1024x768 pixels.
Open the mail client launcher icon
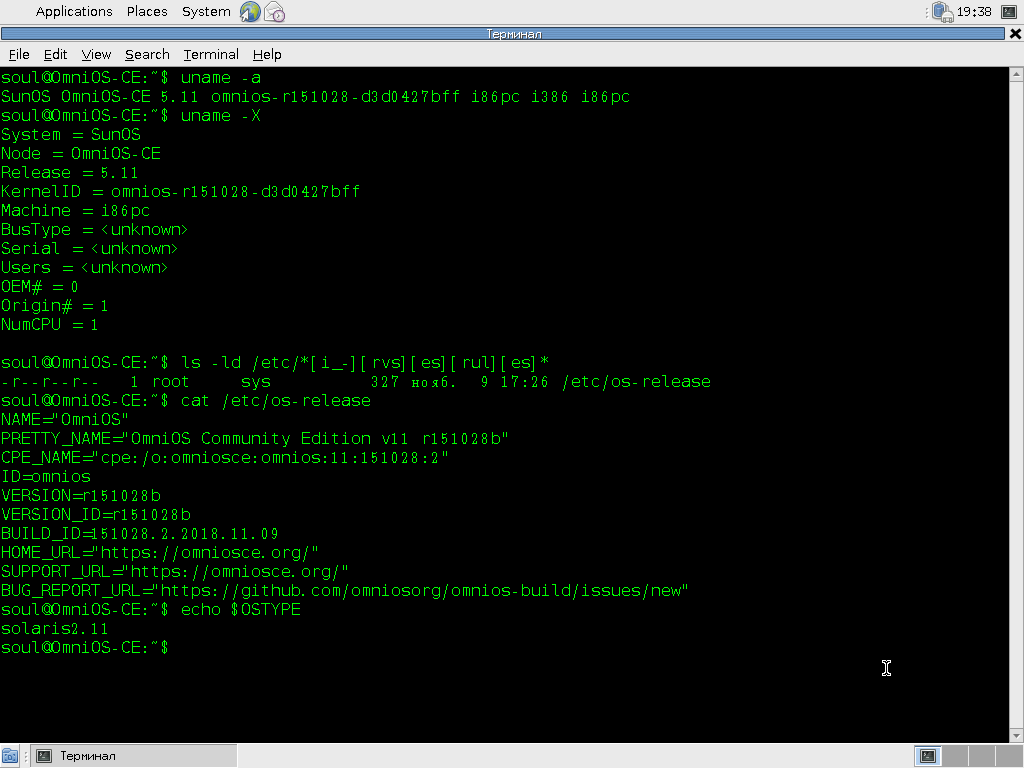tap(275, 12)
